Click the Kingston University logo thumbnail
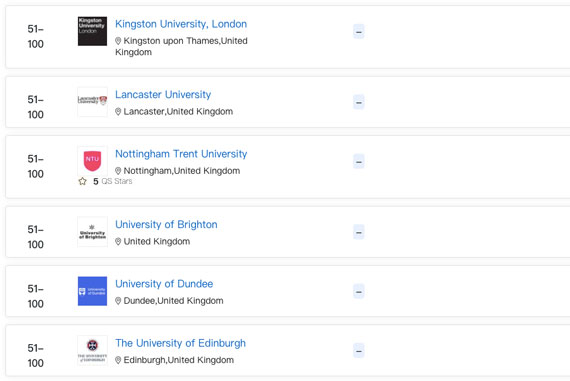Image resolution: width=570 pixels, height=381 pixels. coord(92,31)
